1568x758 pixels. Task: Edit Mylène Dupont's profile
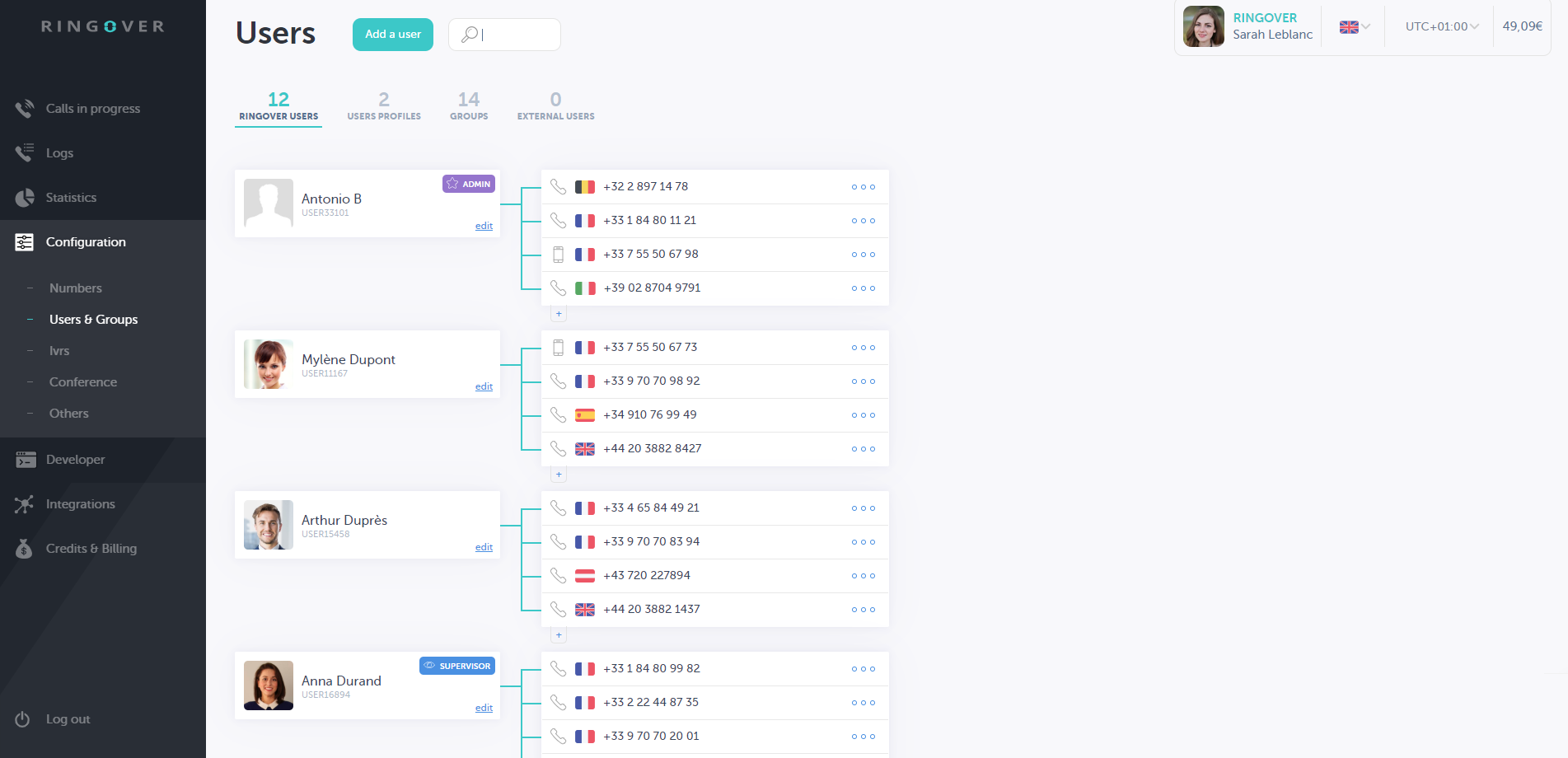484,386
